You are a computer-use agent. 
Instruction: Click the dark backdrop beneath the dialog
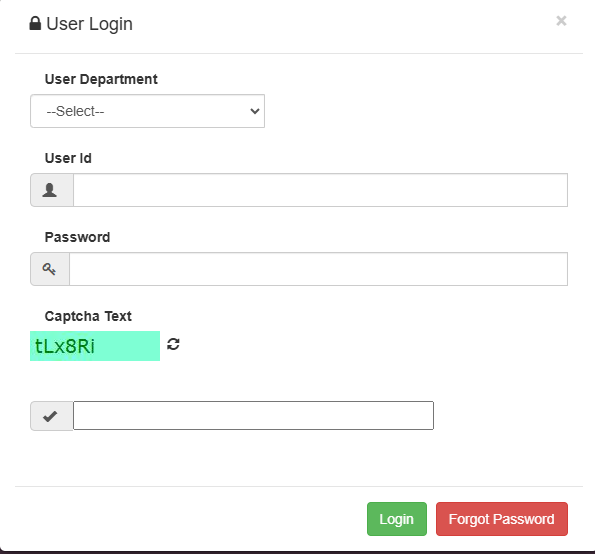pyautogui.click(x=298, y=552)
